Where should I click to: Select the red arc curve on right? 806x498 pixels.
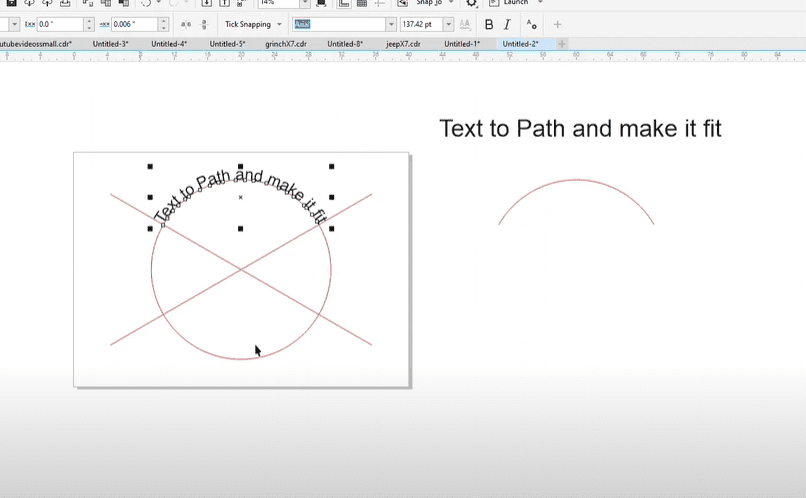[576, 181]
